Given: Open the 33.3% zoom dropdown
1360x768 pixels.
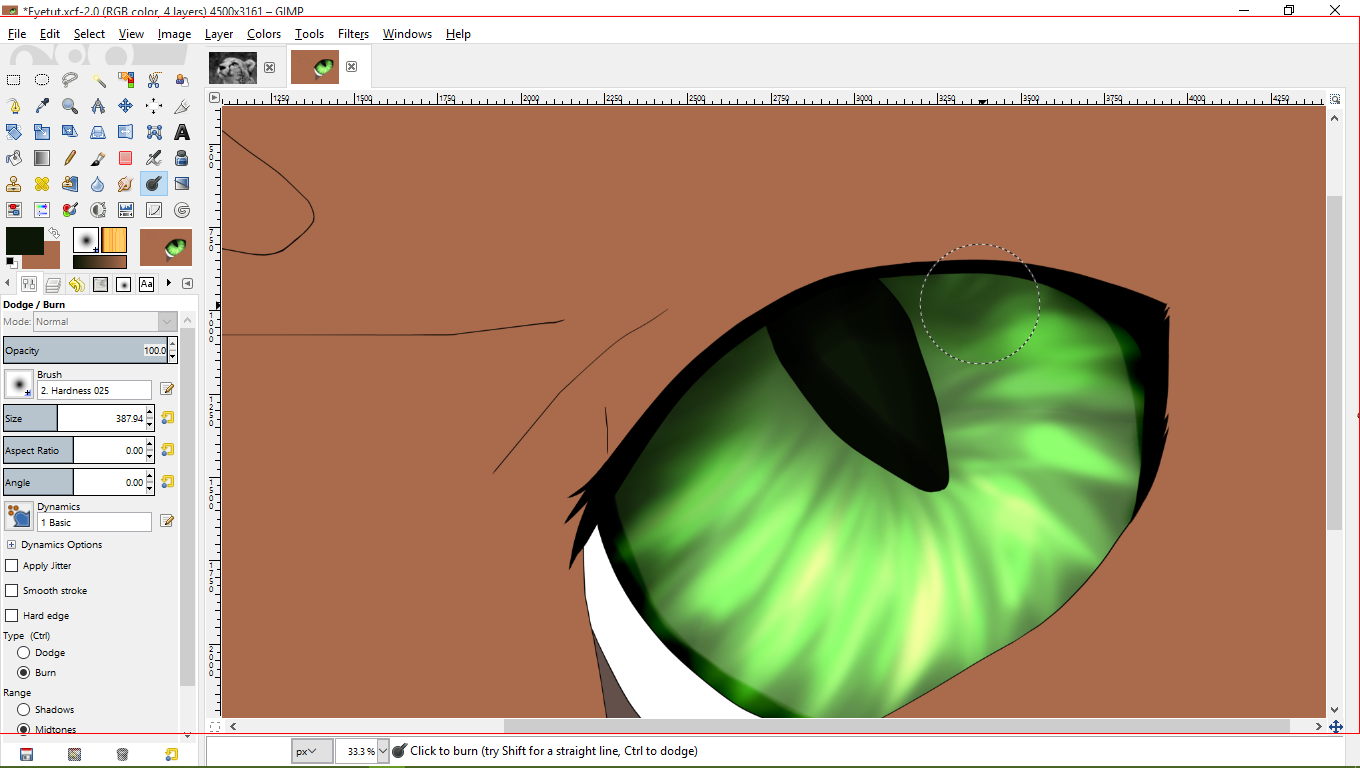Looking at the screenshot, I should (x=383, y=751).
